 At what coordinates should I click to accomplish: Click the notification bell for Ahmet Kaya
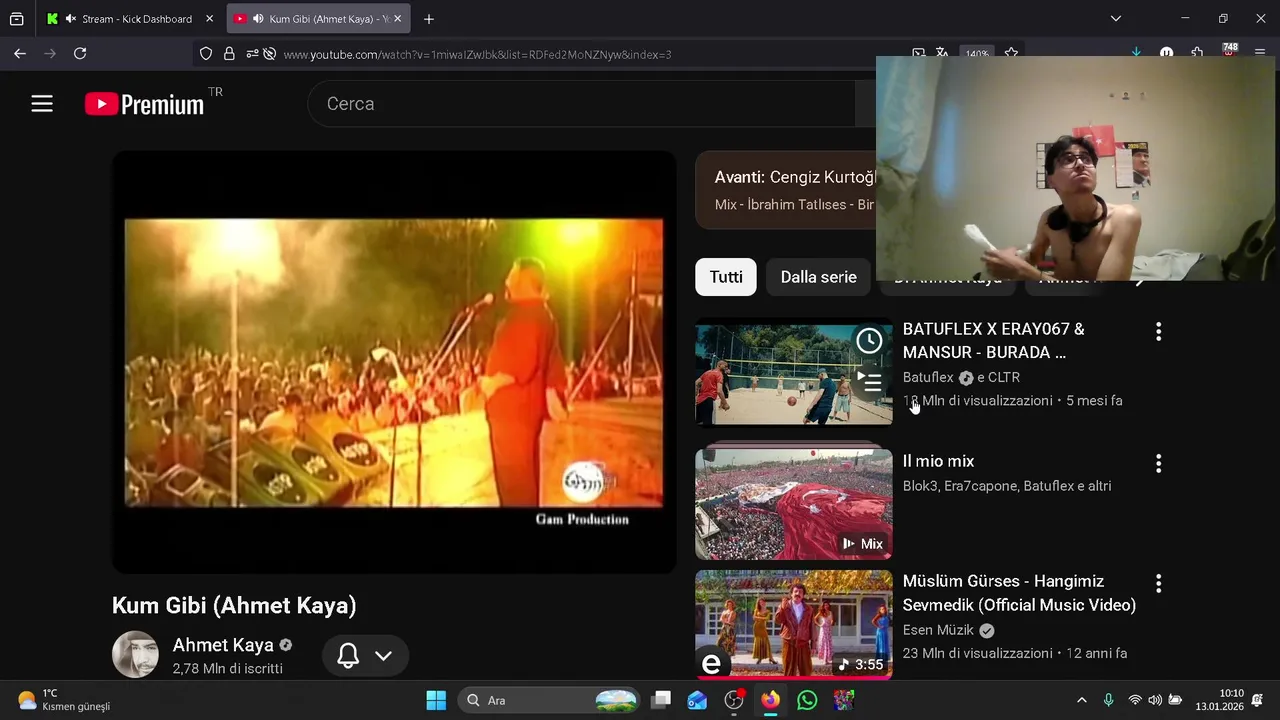click(x=348, y=656)
